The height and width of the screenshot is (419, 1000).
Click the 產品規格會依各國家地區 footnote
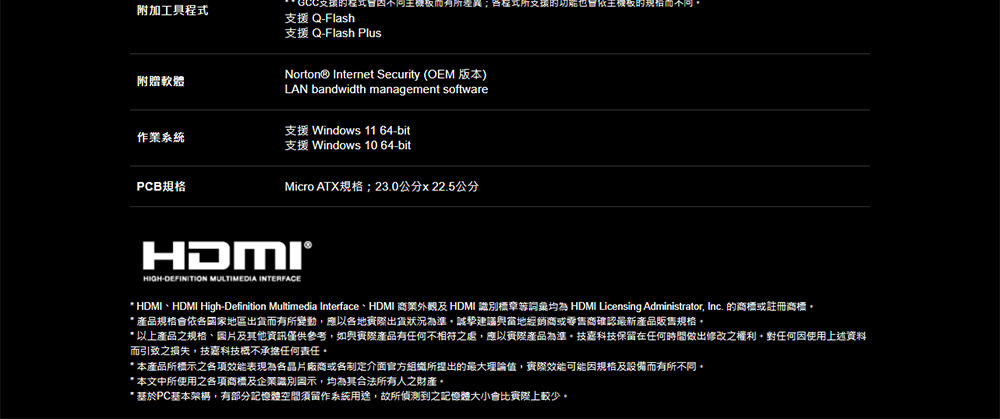417,321
